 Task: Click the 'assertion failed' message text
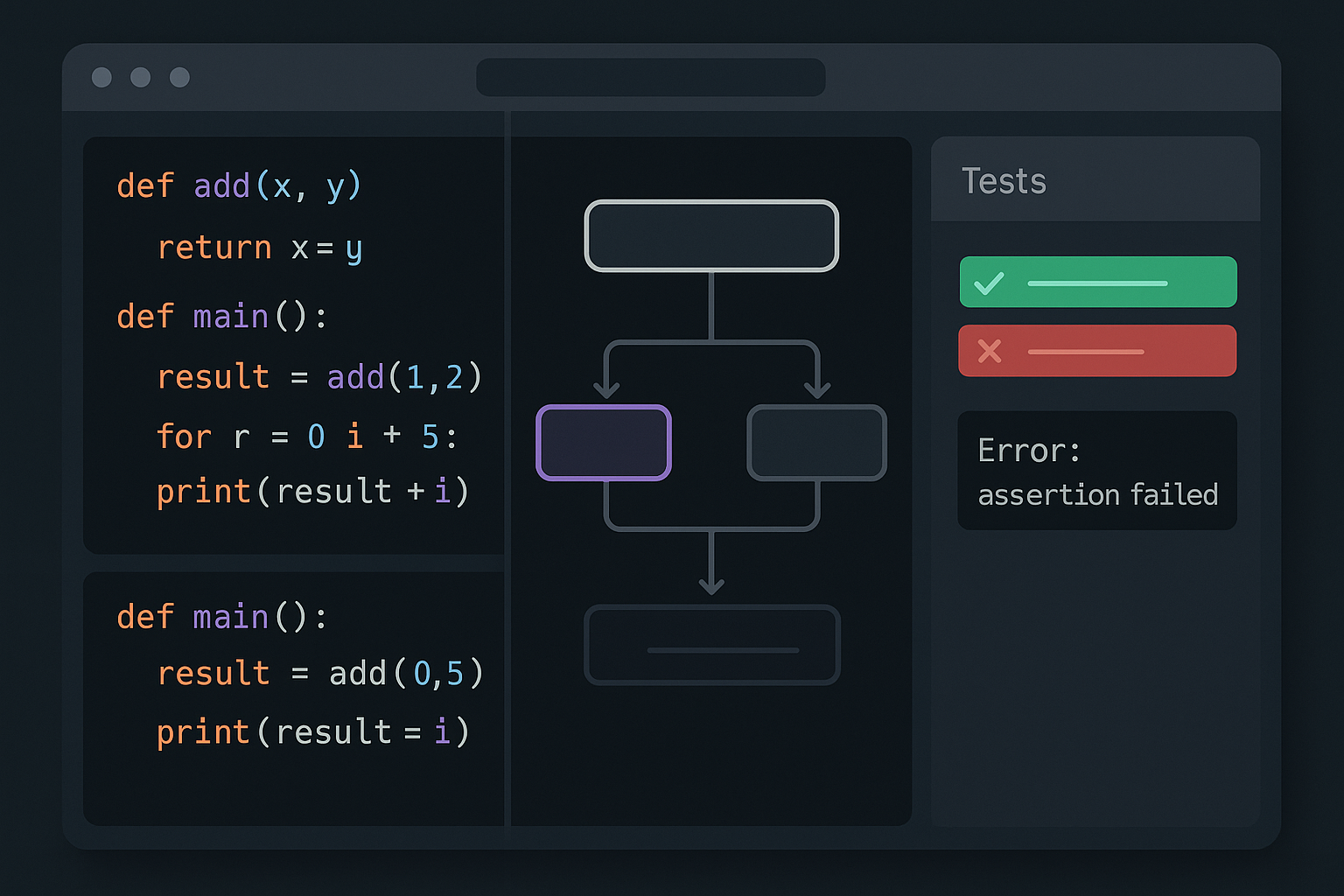(x=1097, y=495)
